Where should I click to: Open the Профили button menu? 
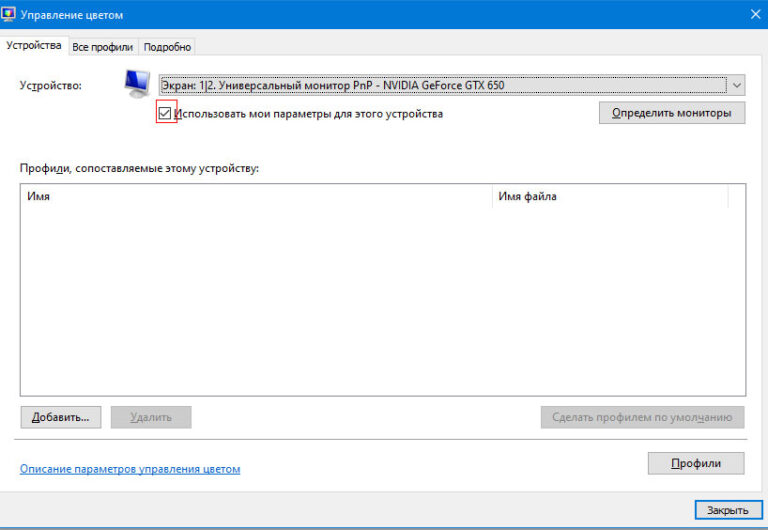click(x=696, y=463)
